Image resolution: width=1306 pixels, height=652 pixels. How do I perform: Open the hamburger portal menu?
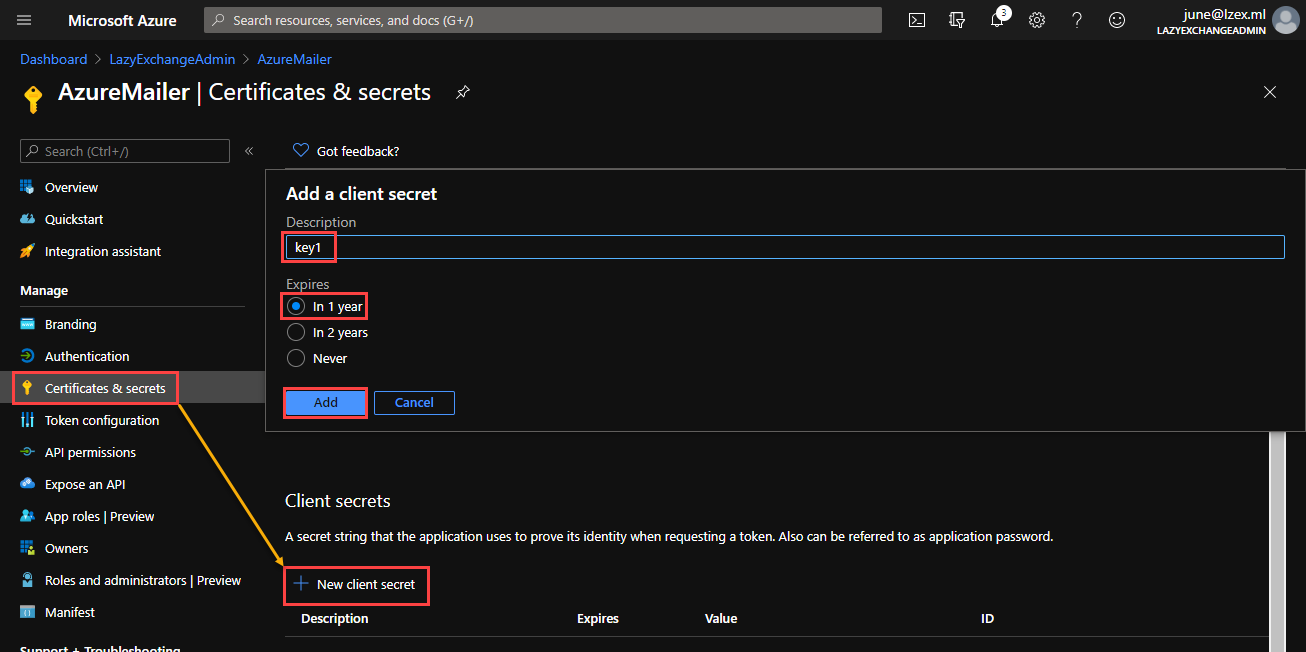tap(25, 20)
